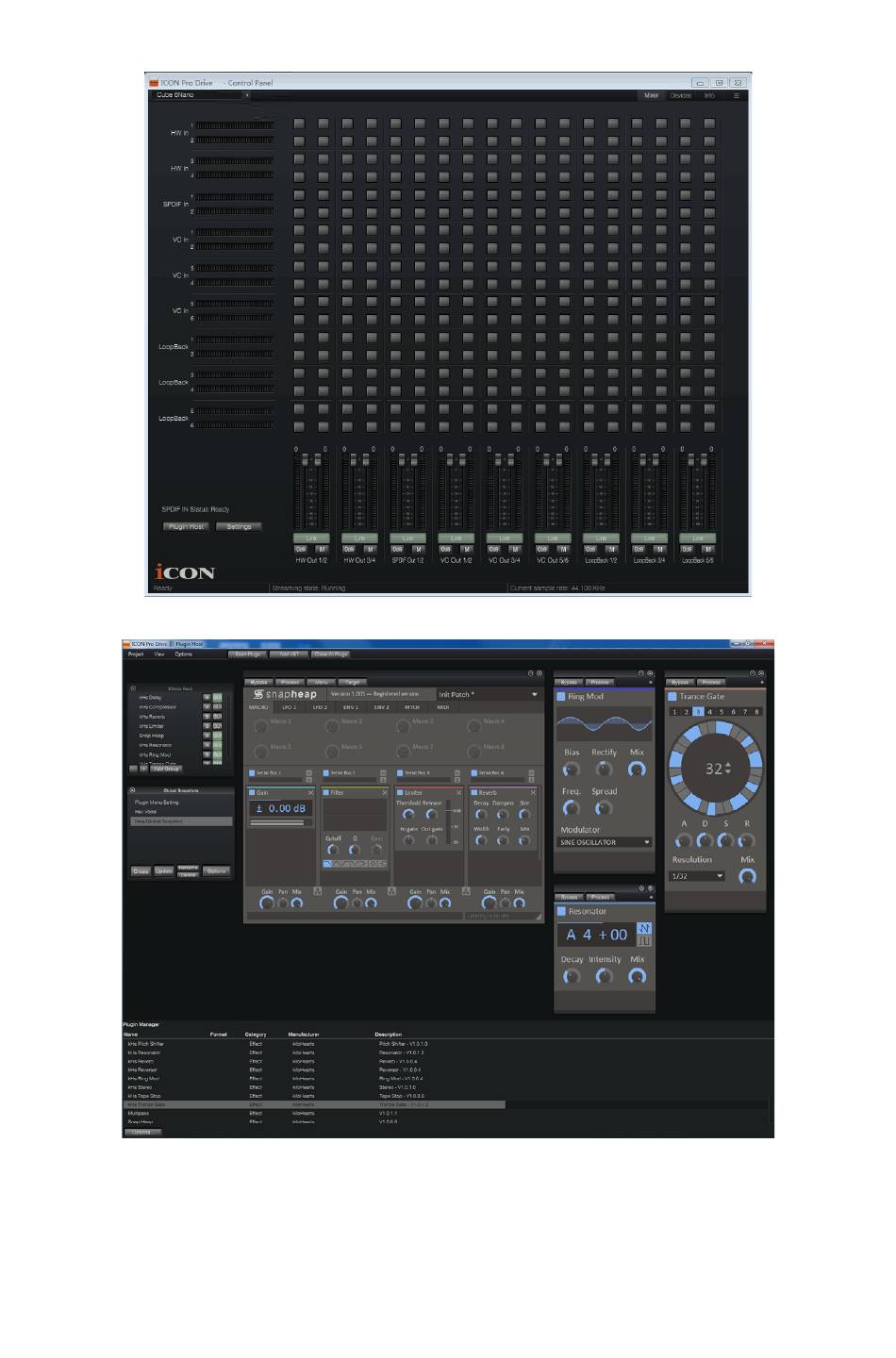
Task: Open Settings in the Control Panel
Action: (x=239, y=526)
